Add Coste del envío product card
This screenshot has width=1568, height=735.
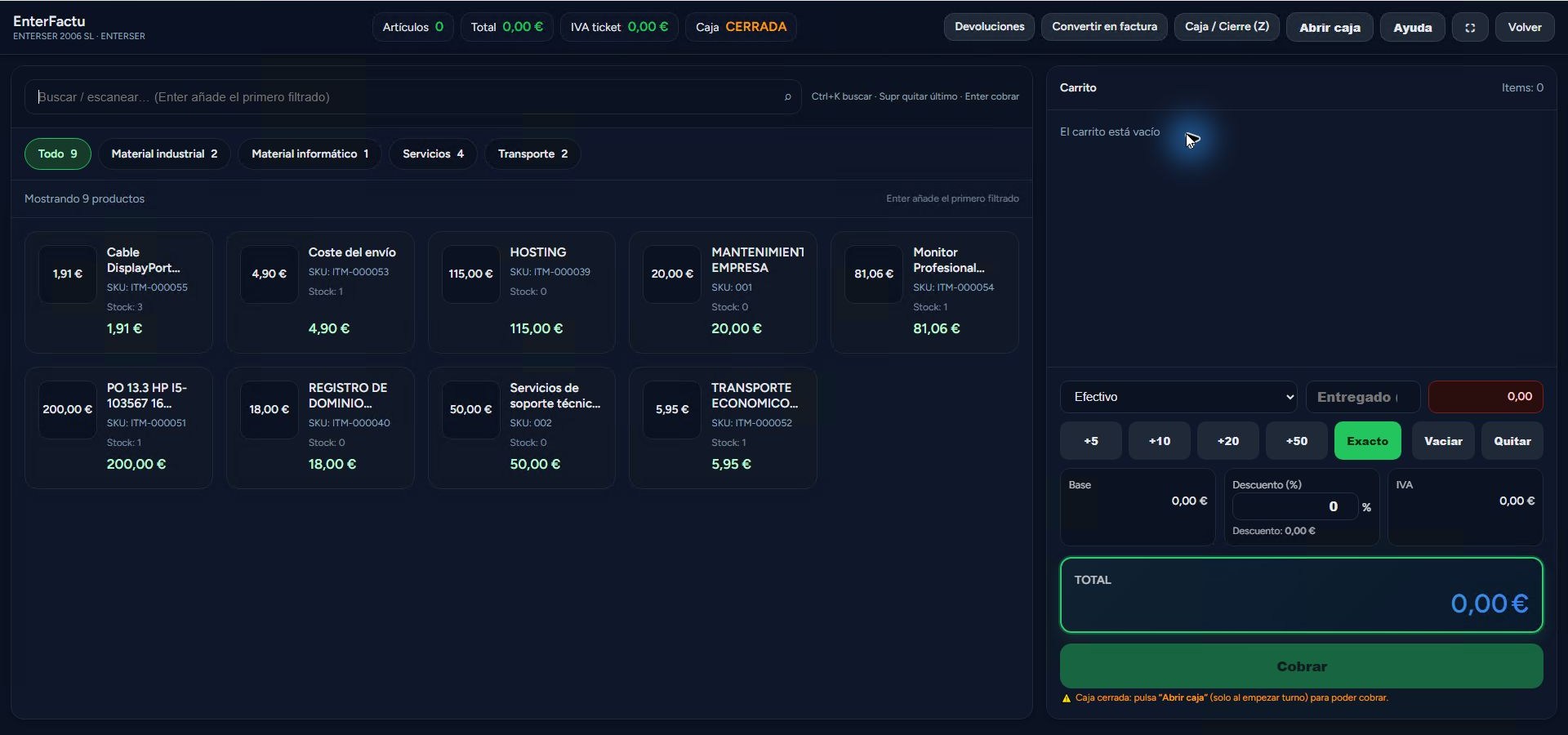(320, 292)
